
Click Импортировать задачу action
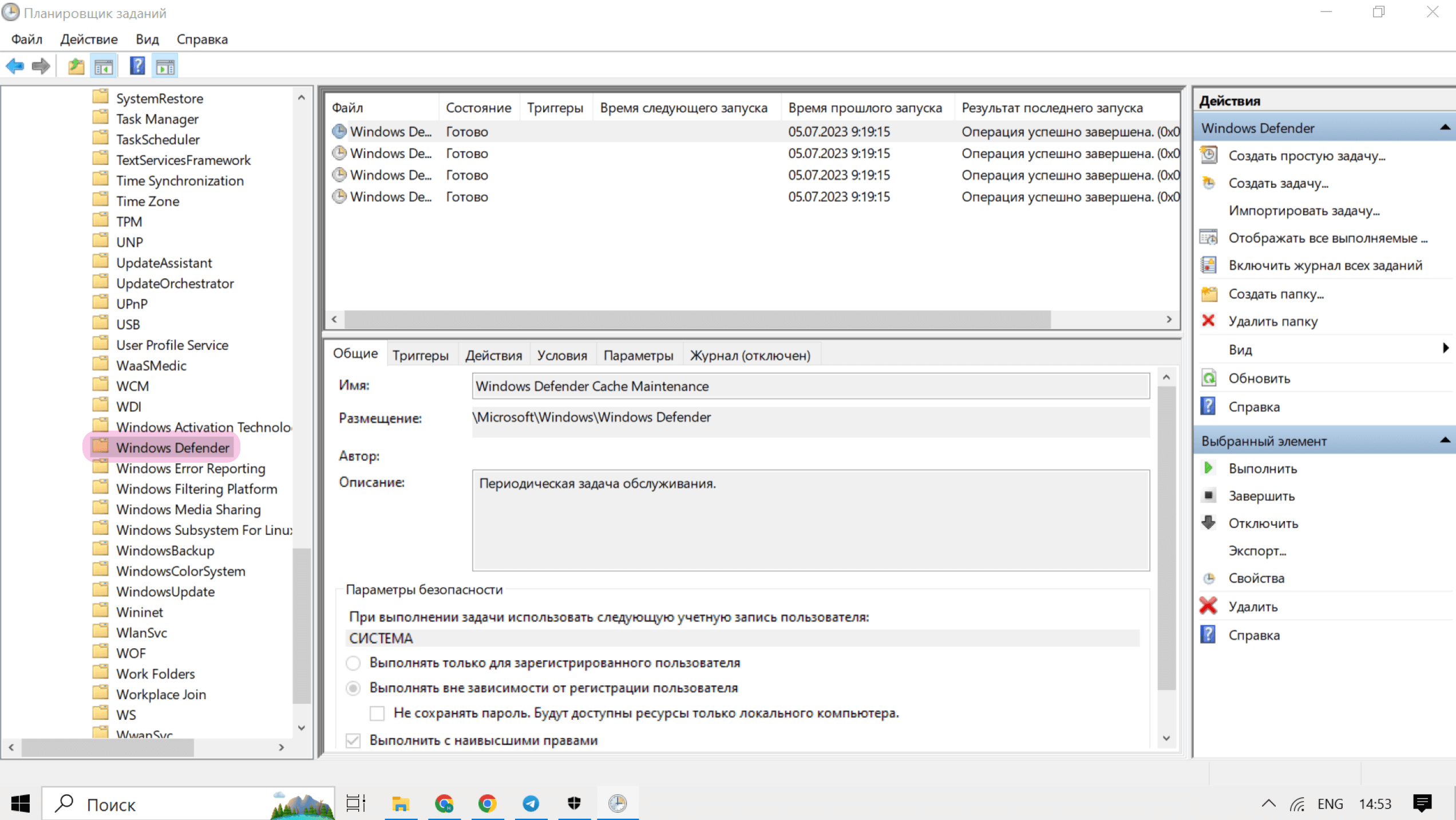1304,211
